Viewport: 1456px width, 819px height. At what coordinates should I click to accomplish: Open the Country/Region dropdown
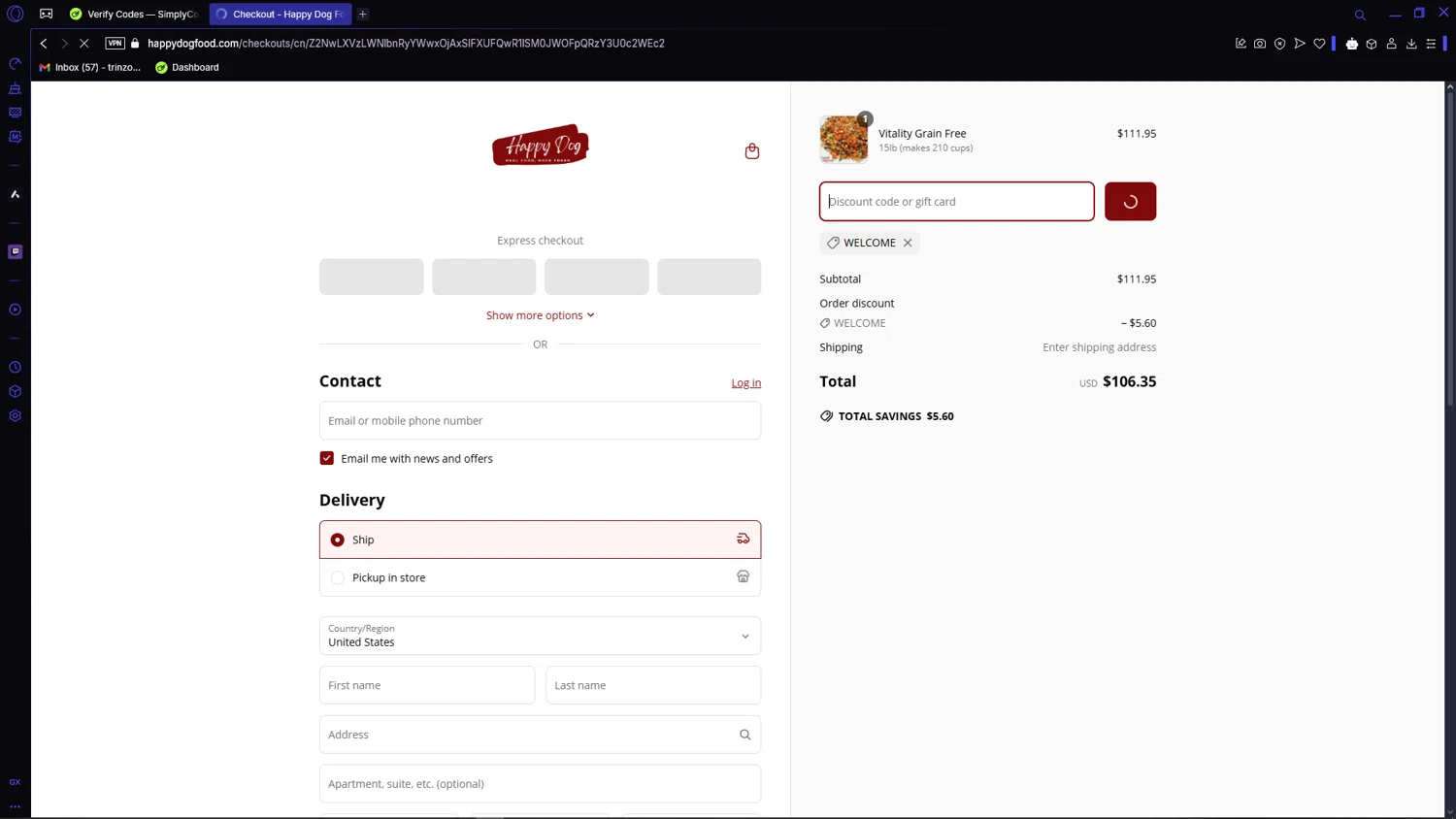point(540,636)
